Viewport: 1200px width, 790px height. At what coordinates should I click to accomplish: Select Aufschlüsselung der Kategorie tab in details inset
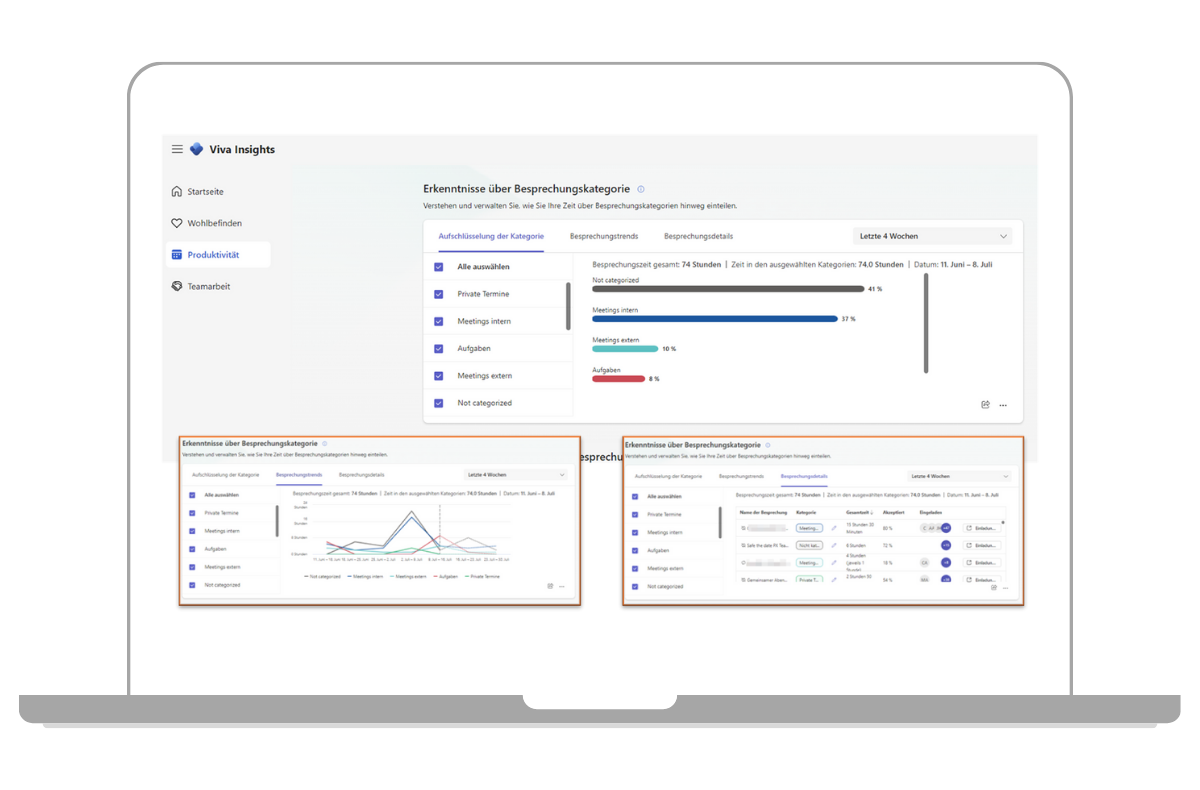pyautogui.click(x=668, y=476)
